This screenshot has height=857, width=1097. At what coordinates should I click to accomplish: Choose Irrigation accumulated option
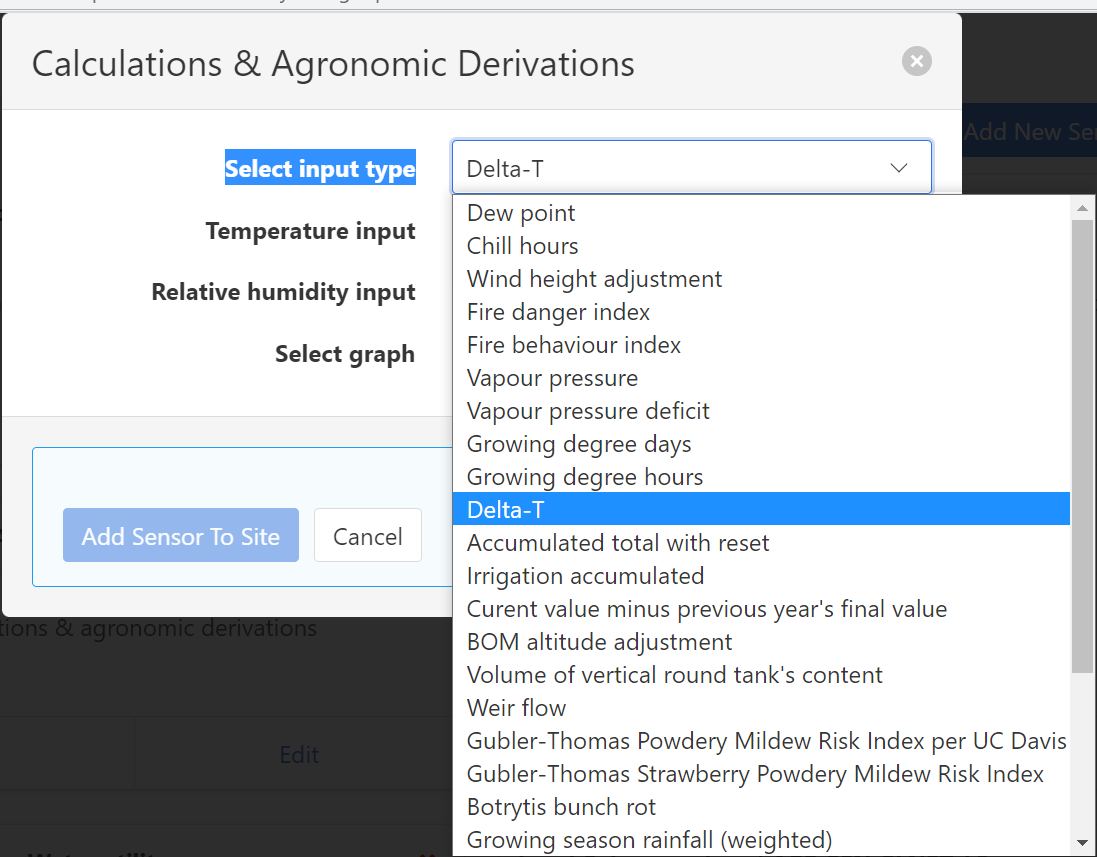point(585,576)
